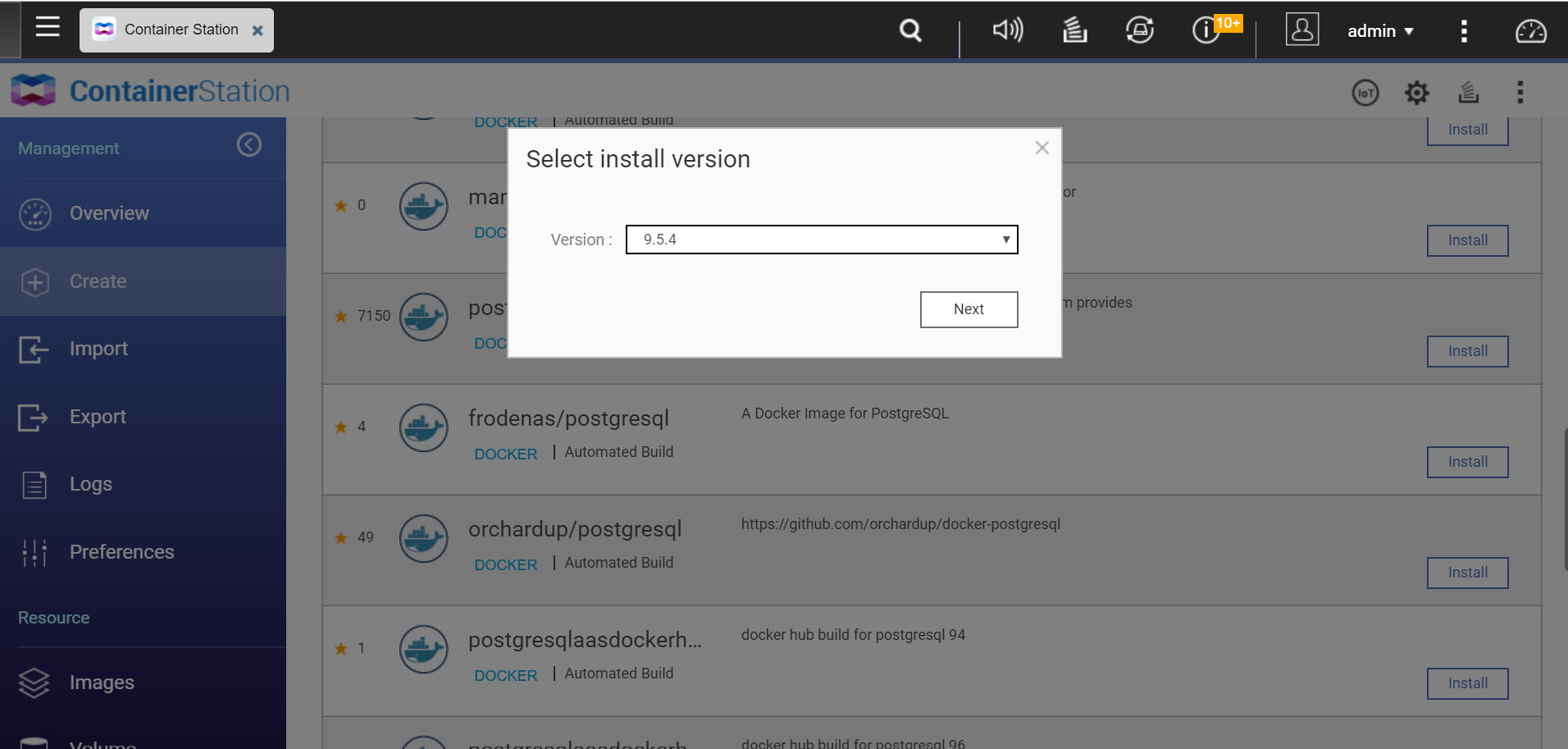Screen dimensions: 1568x749
Task: Install the postgresql 94 docker hub build
Action: coord(1467,683)
